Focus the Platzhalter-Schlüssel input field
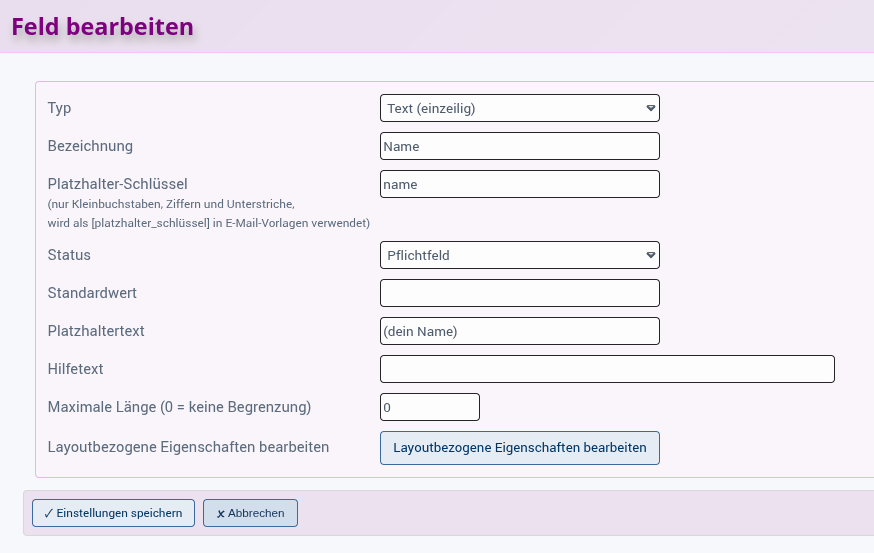 coord(519,184)
